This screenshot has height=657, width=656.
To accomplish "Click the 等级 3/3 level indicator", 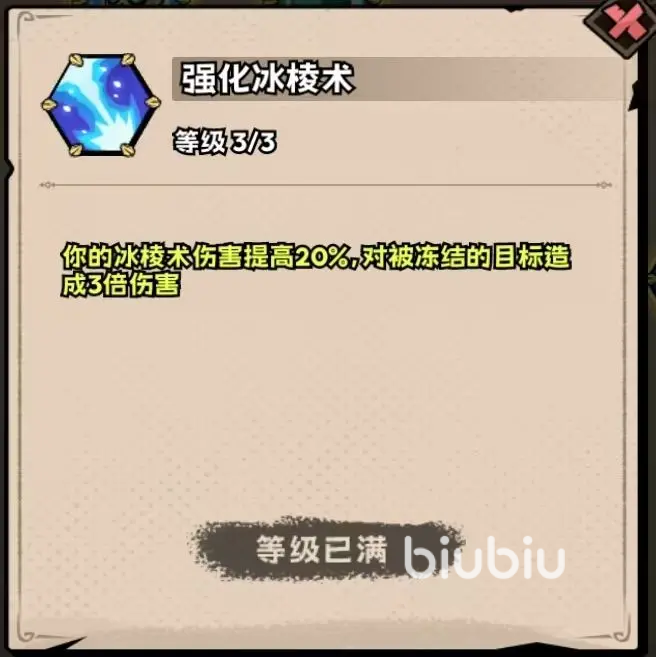I will [225, 142].
